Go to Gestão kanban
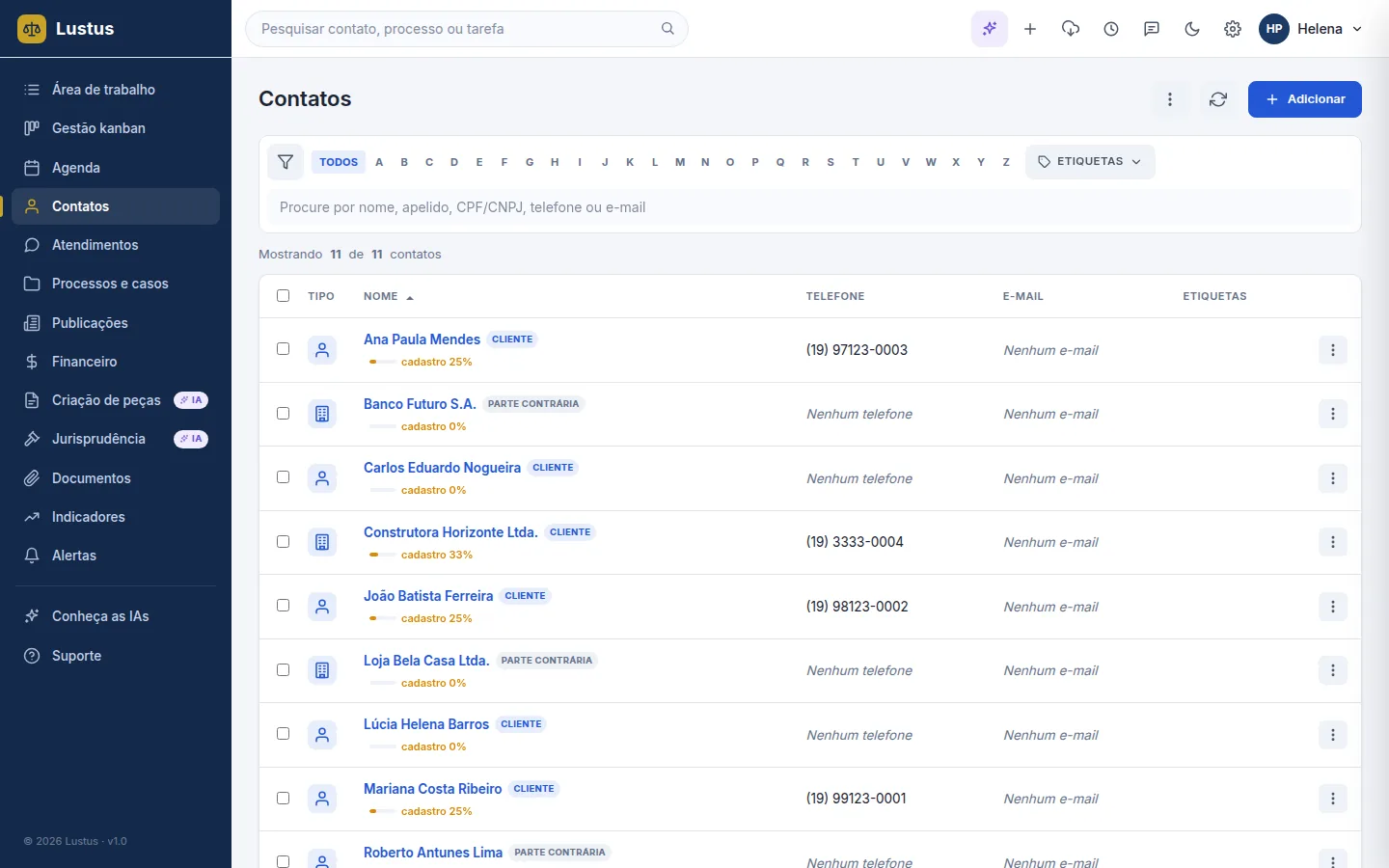This screenshot has height=868, width=1389. (116, 128)
